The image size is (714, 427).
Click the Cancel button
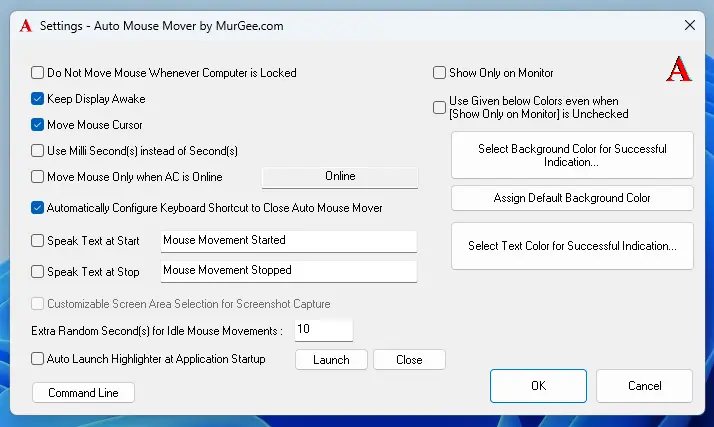[644, 386]
